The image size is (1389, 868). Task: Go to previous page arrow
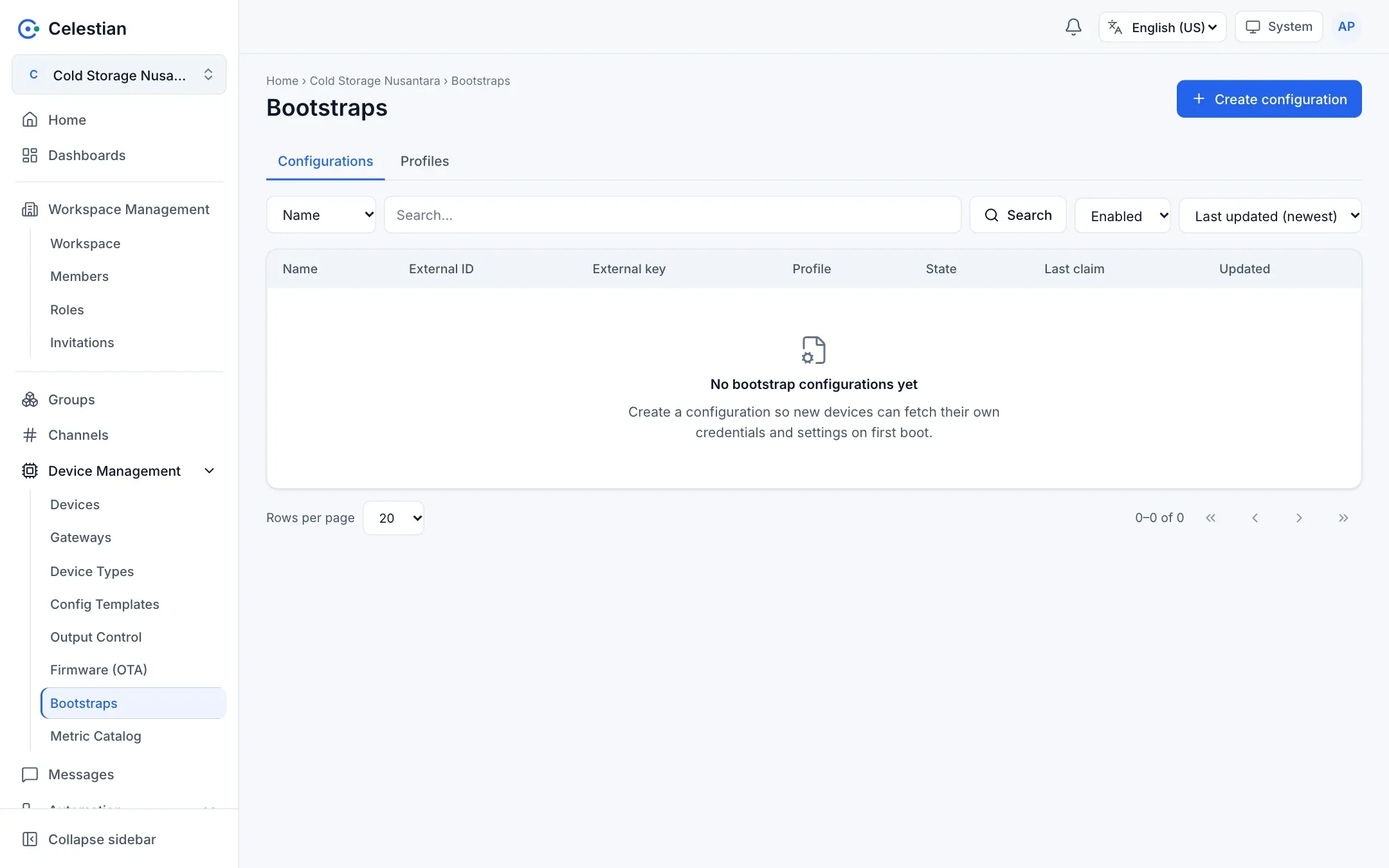click(x=1255, y=518)
